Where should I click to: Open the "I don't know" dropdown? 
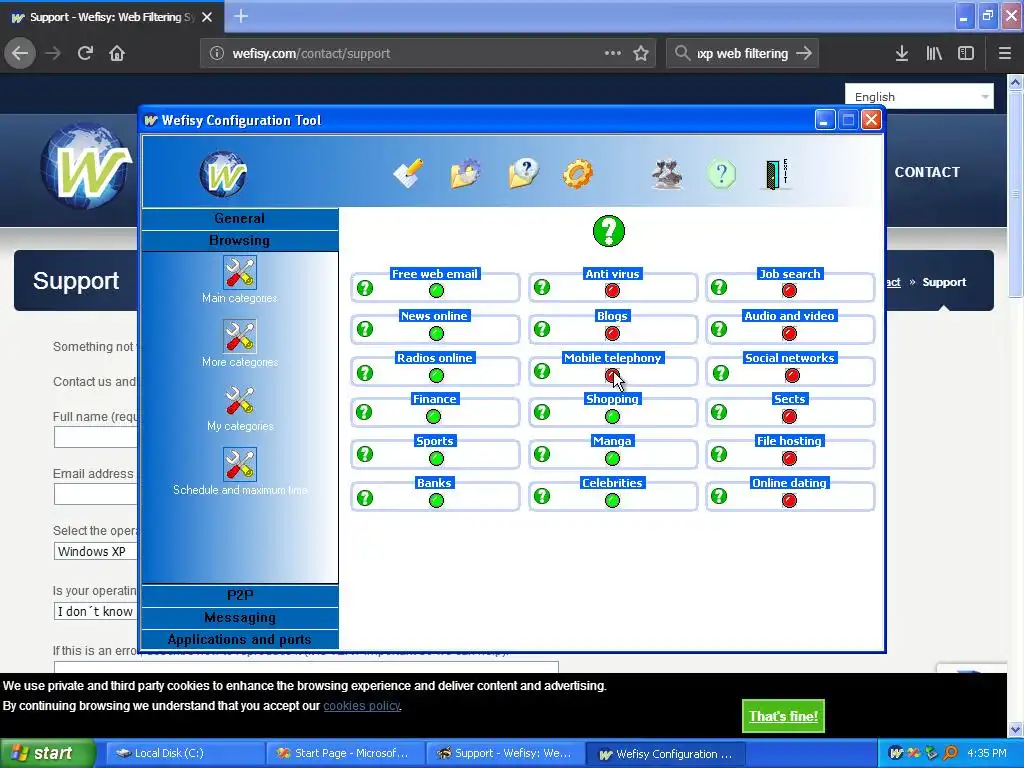pos(96,611)
